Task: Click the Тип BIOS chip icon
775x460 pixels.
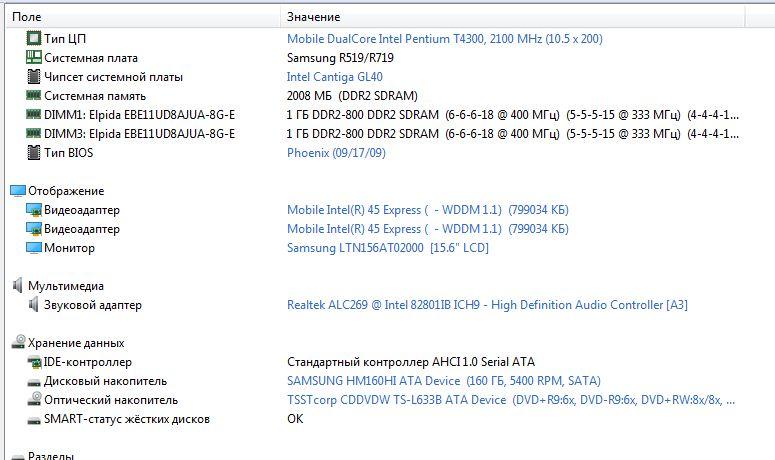Action: point(33,153)
